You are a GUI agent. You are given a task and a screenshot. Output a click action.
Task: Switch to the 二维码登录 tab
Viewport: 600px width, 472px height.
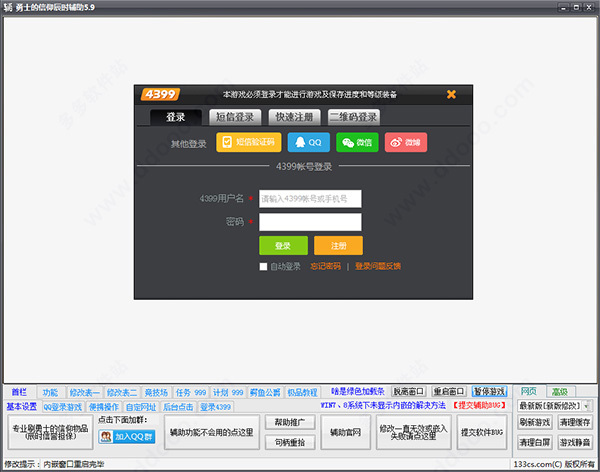pos(354,117)
